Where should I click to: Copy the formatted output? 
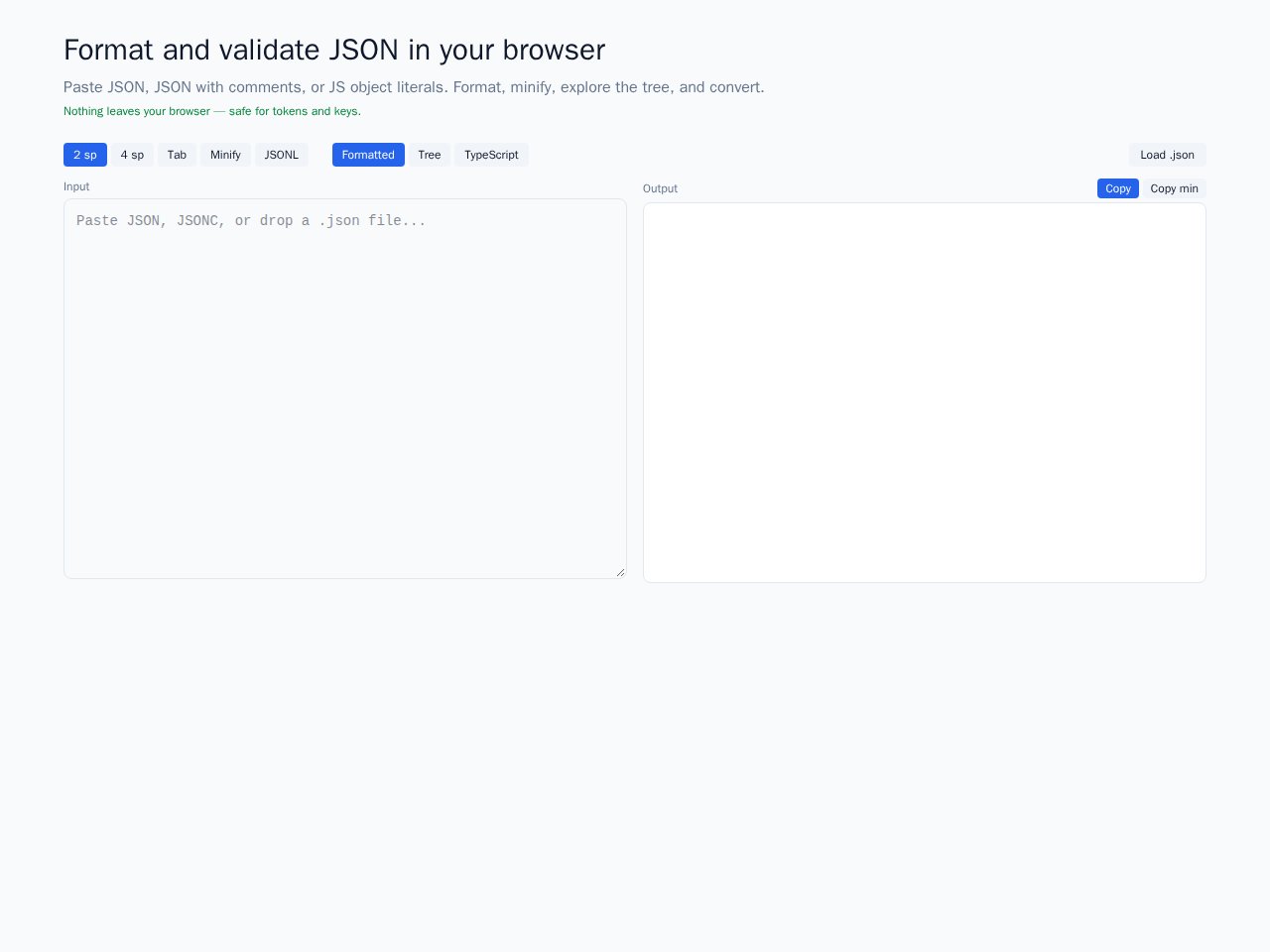(1118, 188)
